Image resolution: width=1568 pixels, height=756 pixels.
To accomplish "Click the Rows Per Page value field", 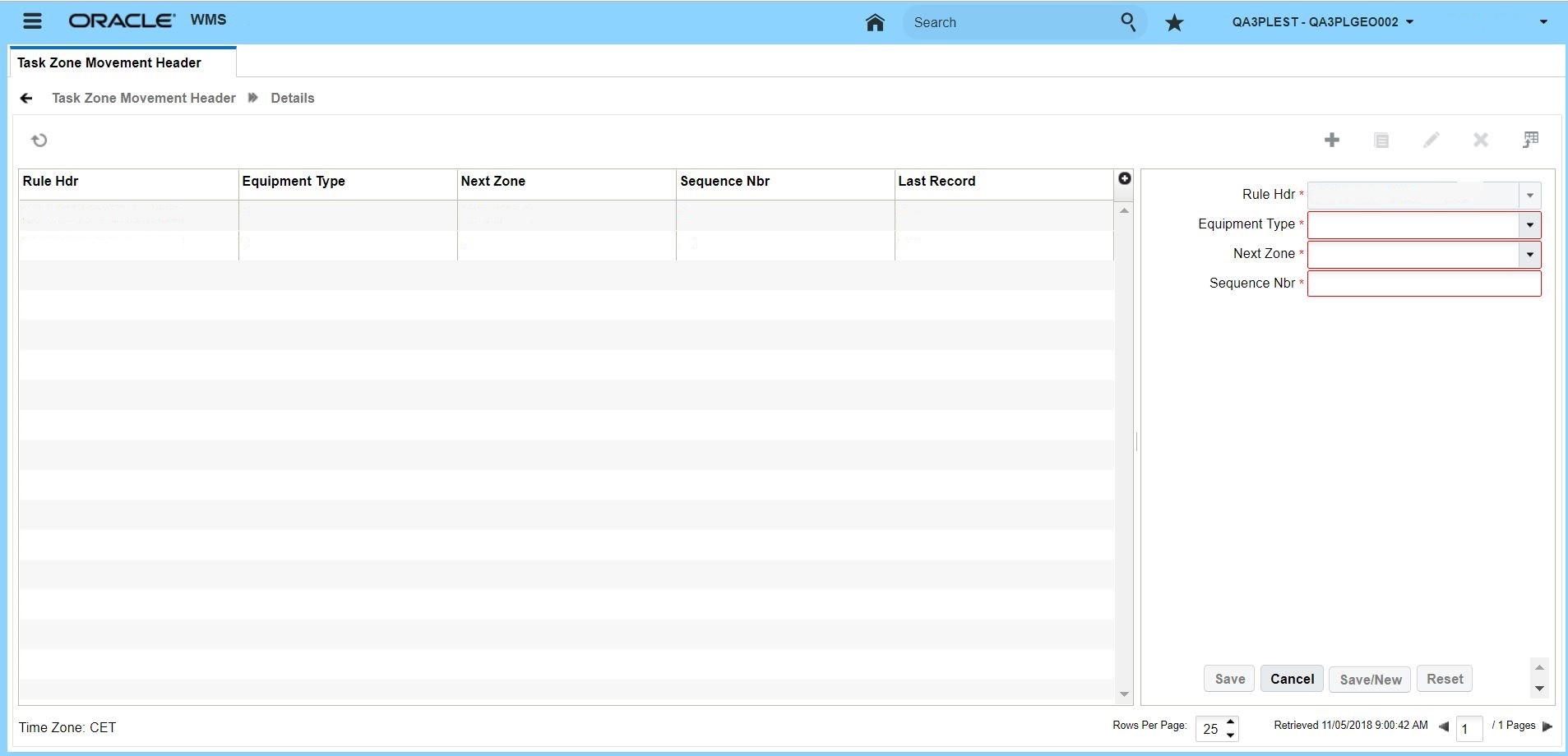I will [x=1210, y=729].
